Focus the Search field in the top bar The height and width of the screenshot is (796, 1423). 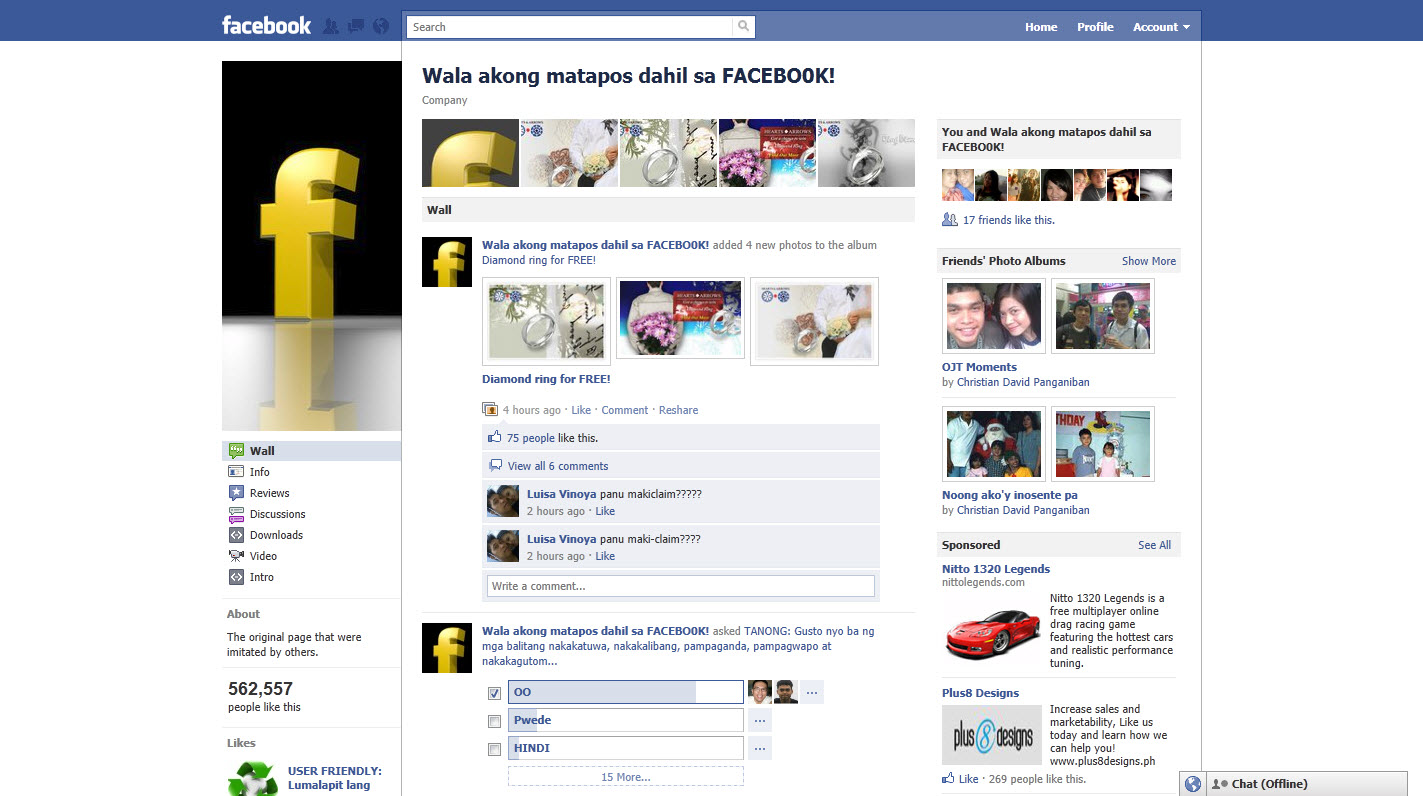570,27
